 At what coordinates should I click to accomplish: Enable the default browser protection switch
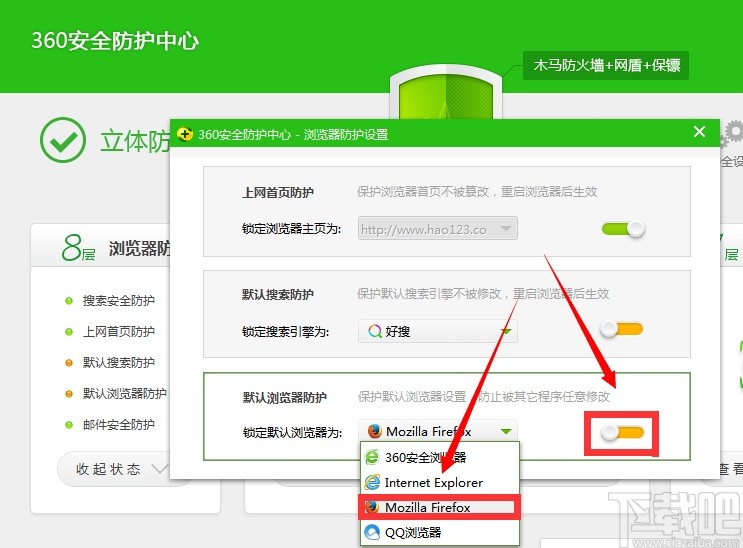point(622,432)
